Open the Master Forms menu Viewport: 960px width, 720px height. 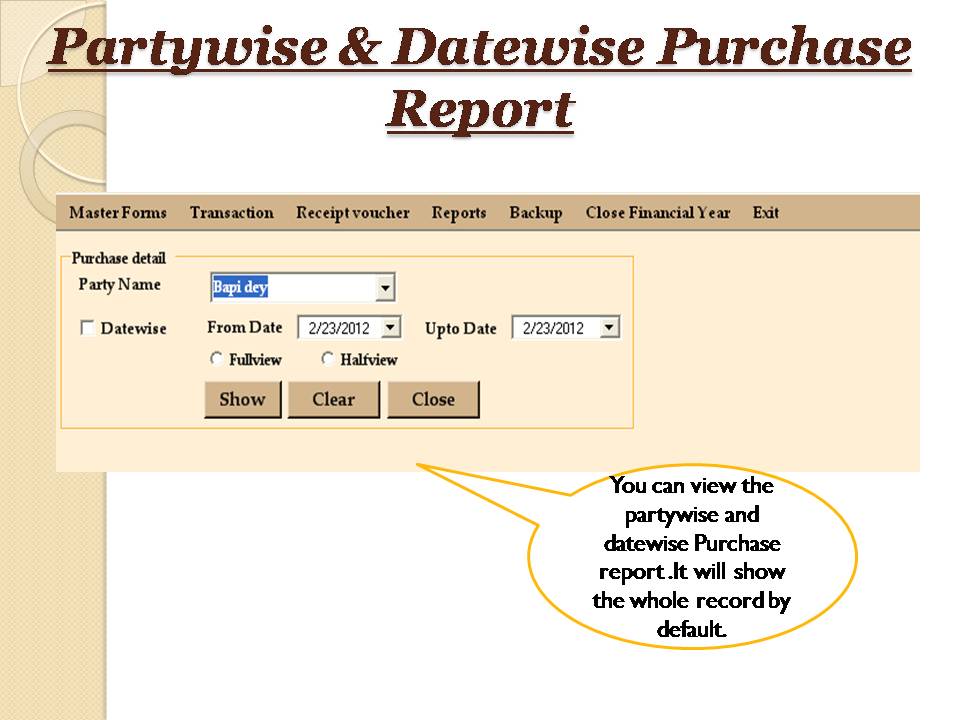[118, 212]
